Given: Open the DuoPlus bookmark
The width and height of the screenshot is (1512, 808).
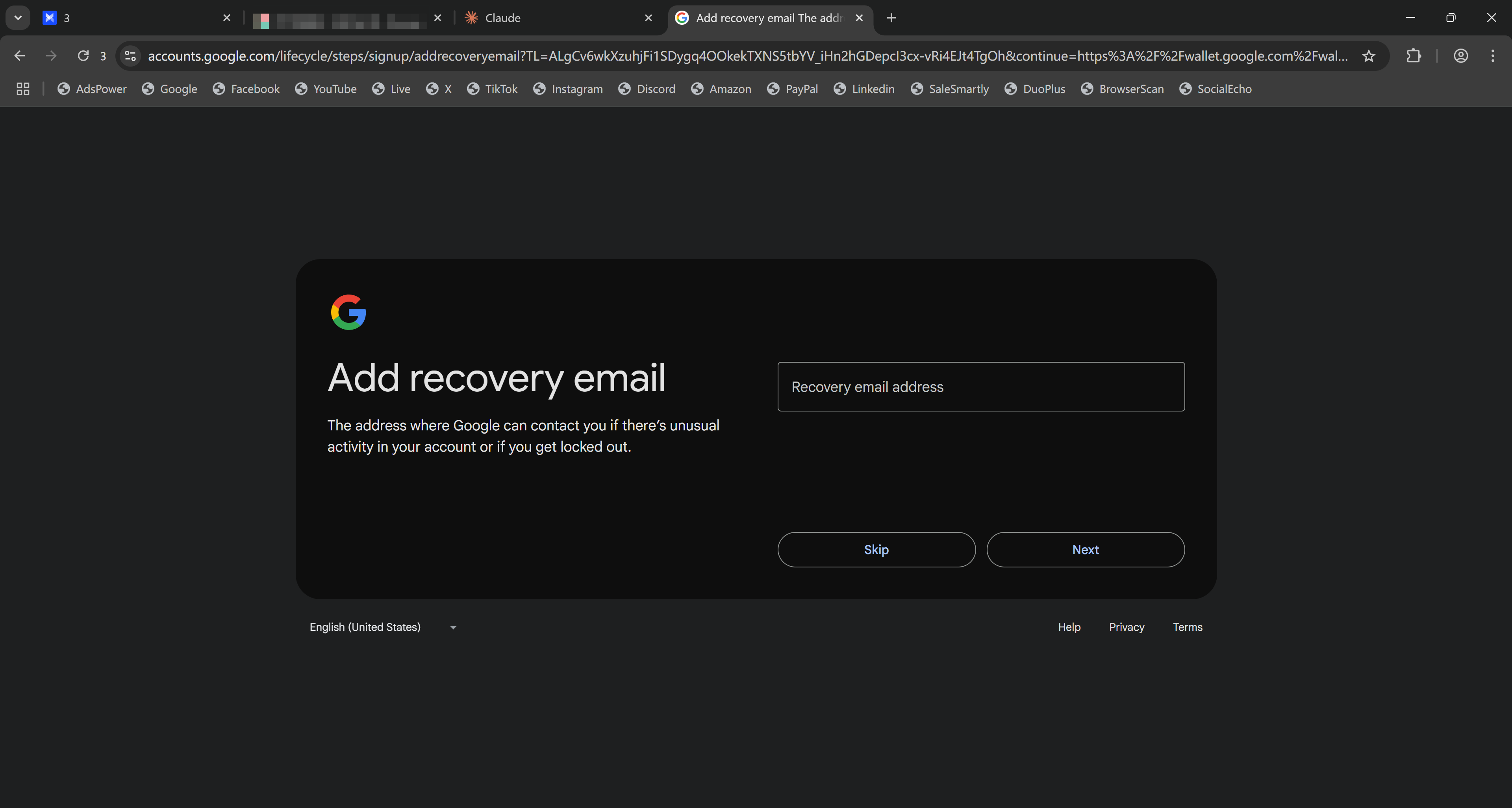Looking at the screenshot, I should (x=1036, y=89).
